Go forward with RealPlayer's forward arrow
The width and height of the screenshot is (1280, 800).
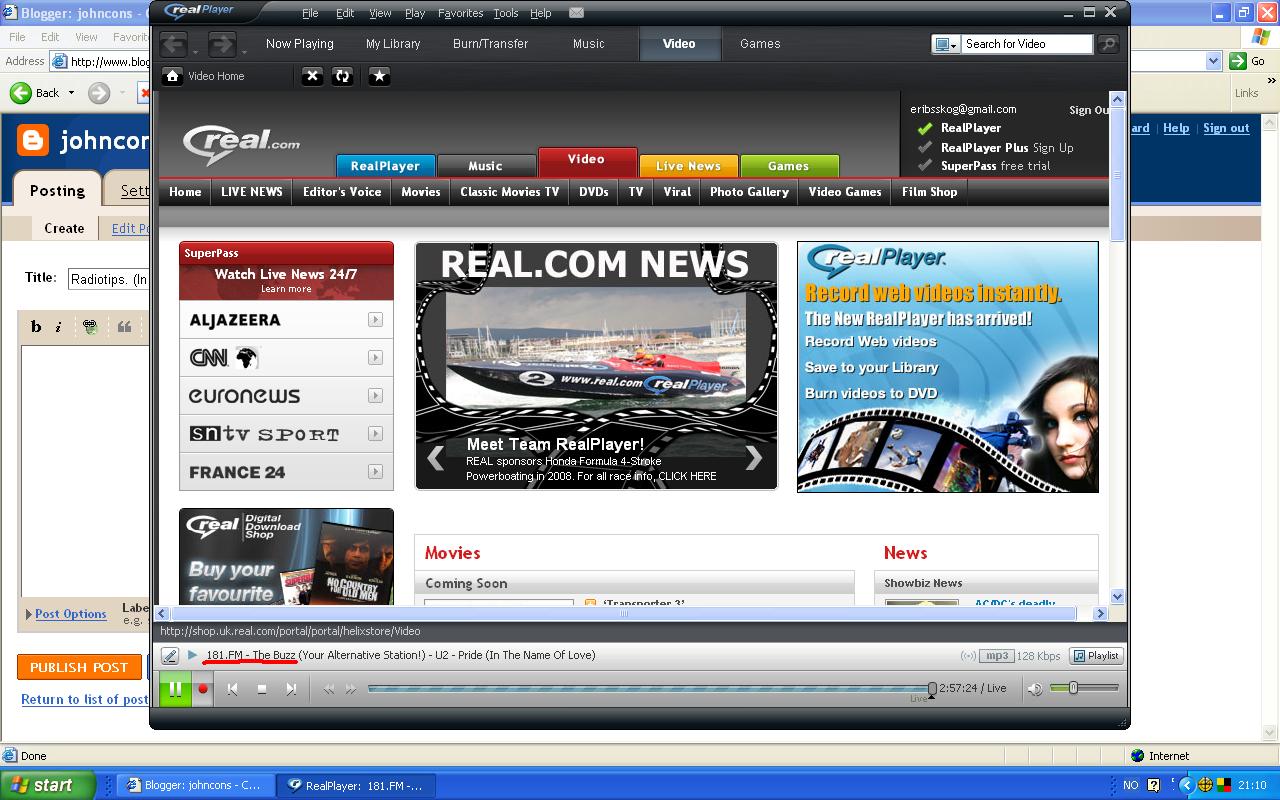(x=222, y=44)
